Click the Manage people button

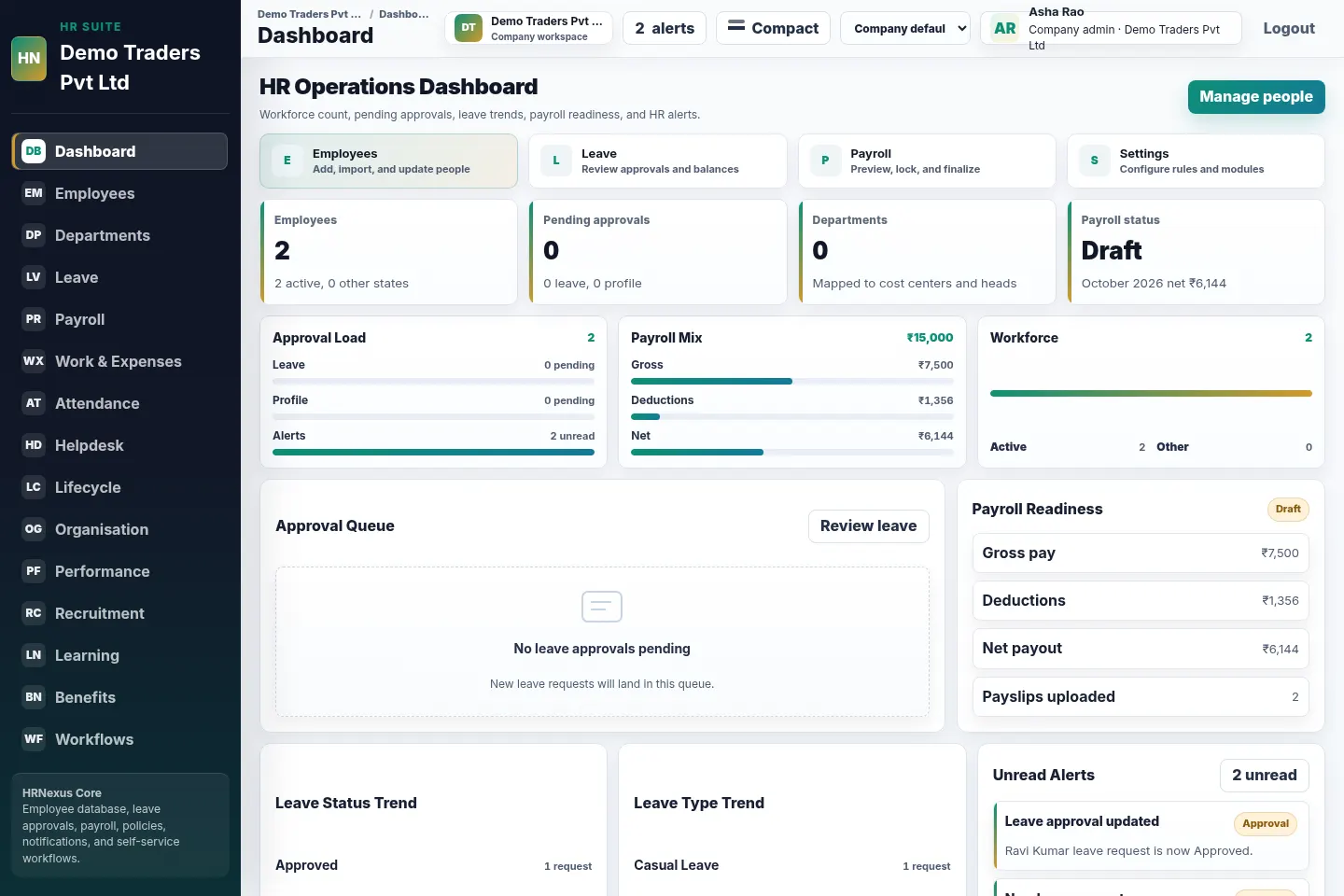pos(1256,97)
